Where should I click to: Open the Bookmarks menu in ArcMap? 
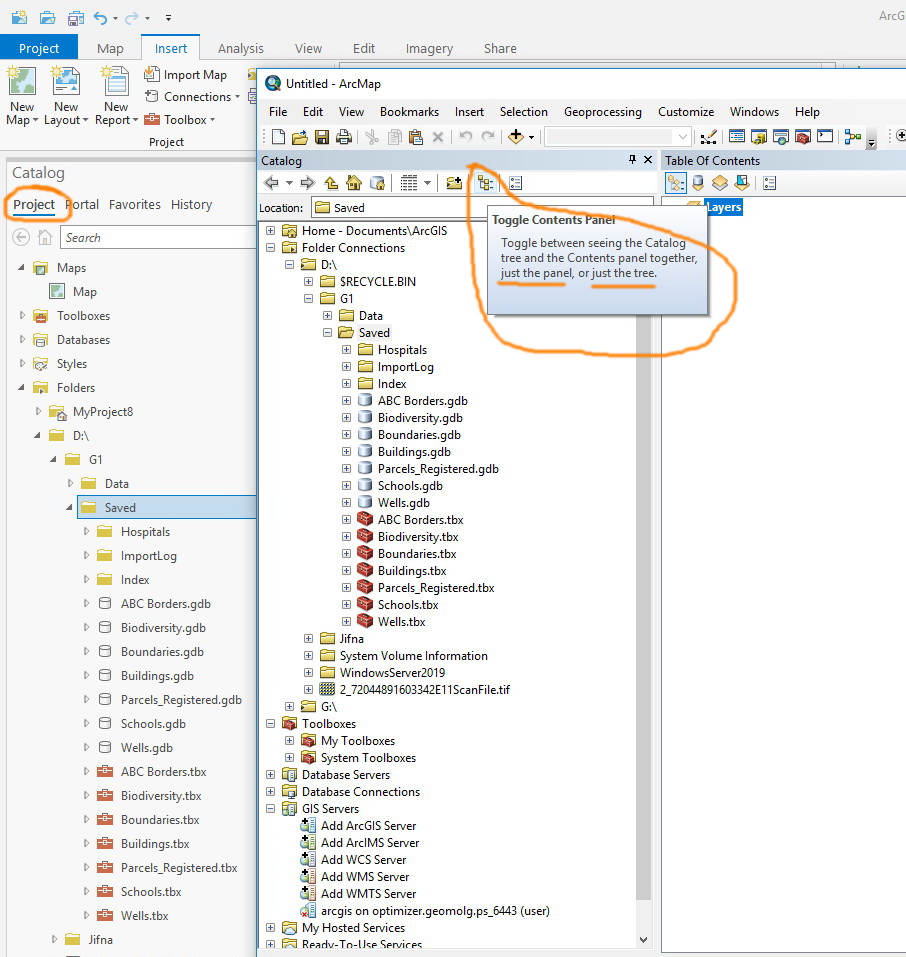coord(409,112)
